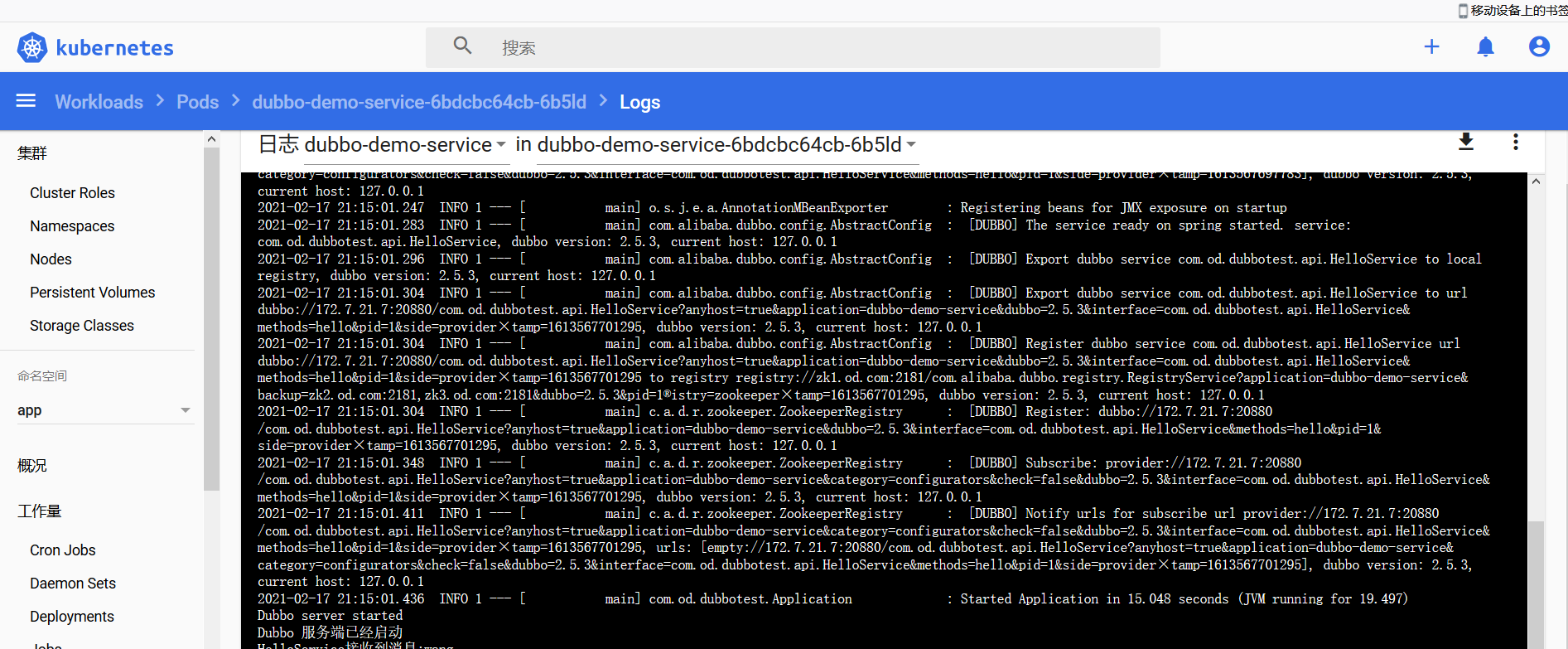The image size is (1568, 649).
Task: Click the 'Registering beans for JMX exposure' log line
Action: pyautogui.click(x=772, y=207)
